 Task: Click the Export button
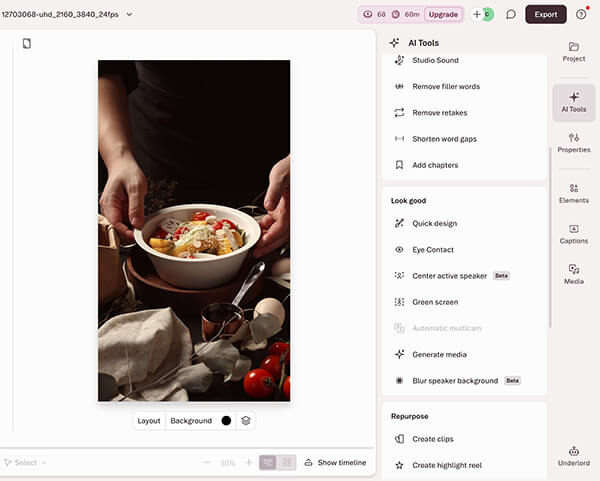(x=546, y=15)
